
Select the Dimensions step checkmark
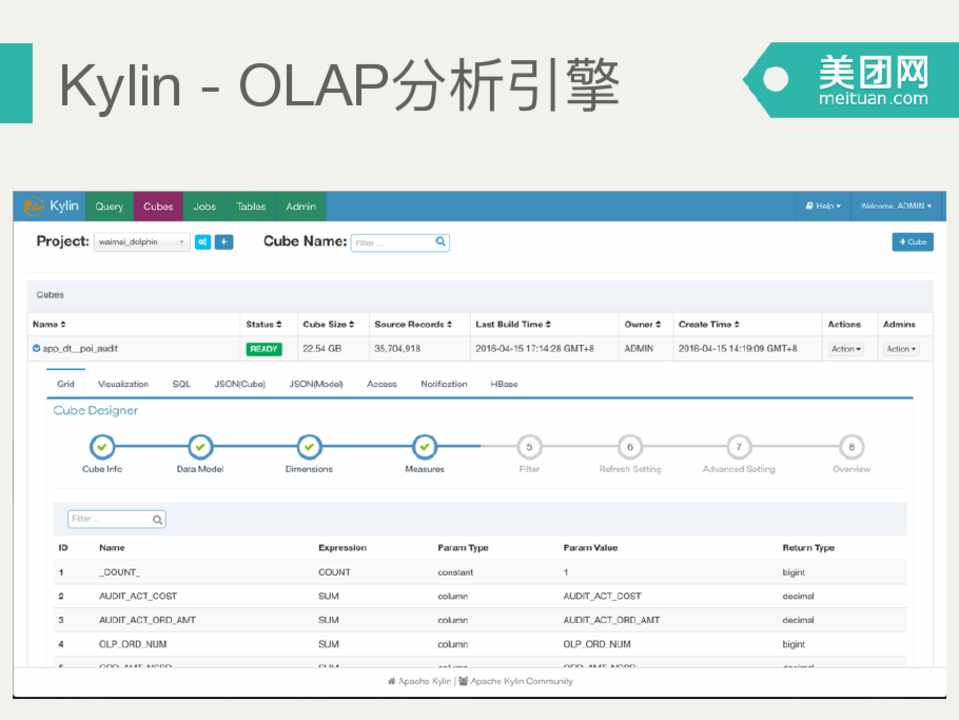click(309, 447)
